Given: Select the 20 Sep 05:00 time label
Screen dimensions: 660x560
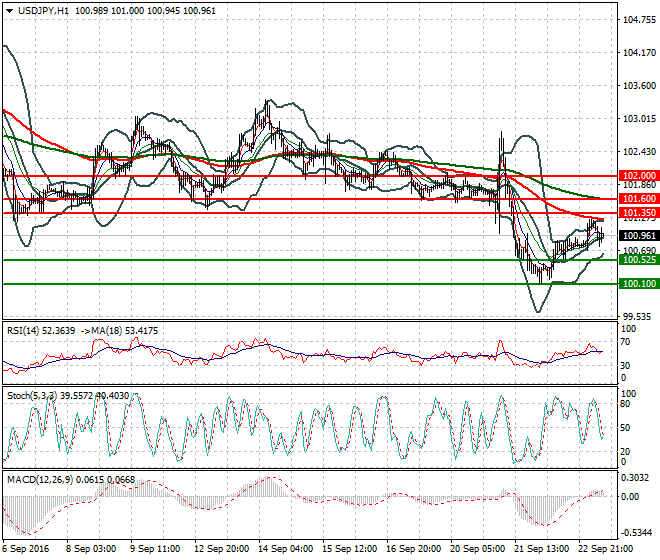Looking at the screenshot, I should pyautogui.click(x=476, y=549).
